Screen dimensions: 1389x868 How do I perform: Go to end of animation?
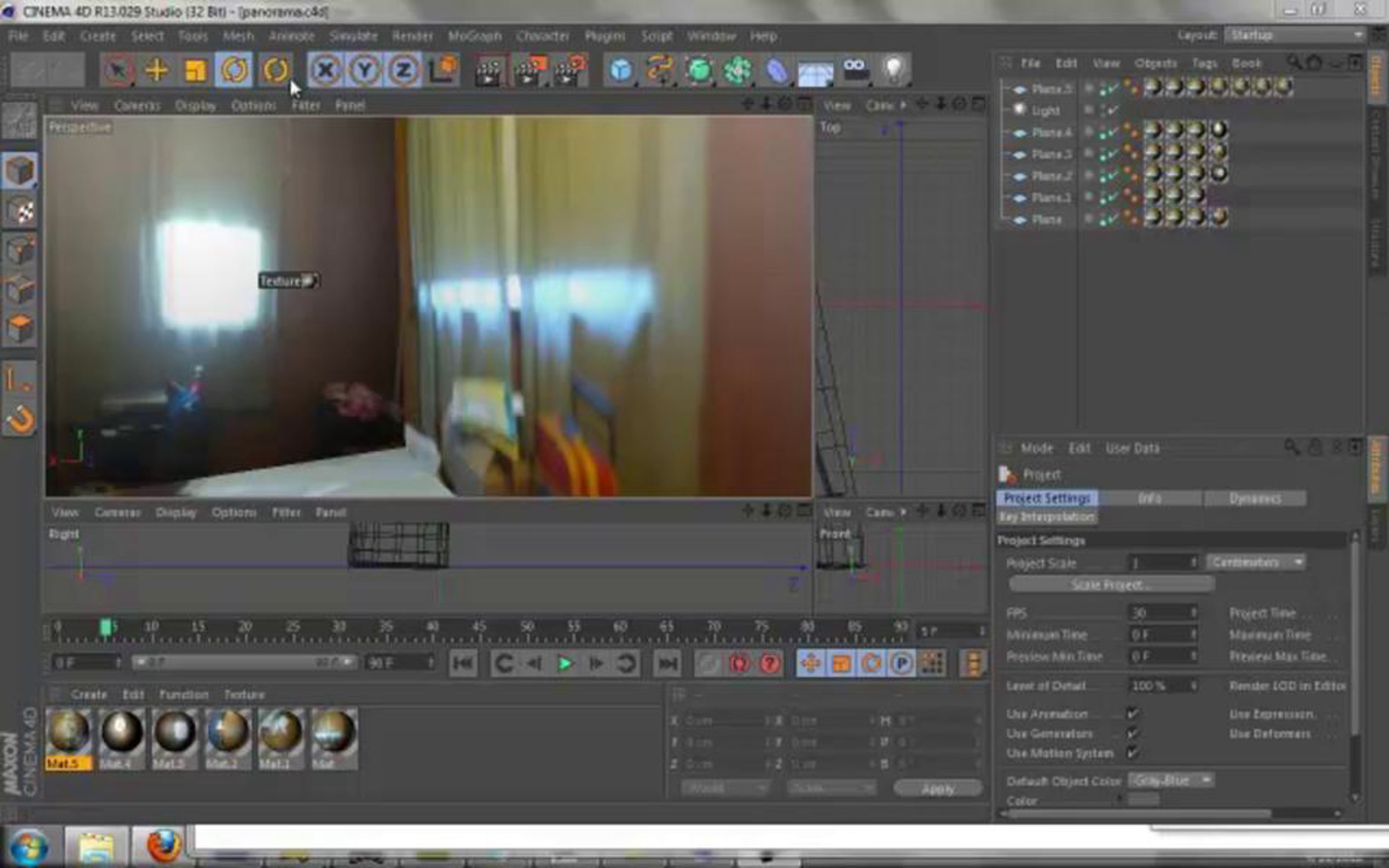tap(667, 663)
